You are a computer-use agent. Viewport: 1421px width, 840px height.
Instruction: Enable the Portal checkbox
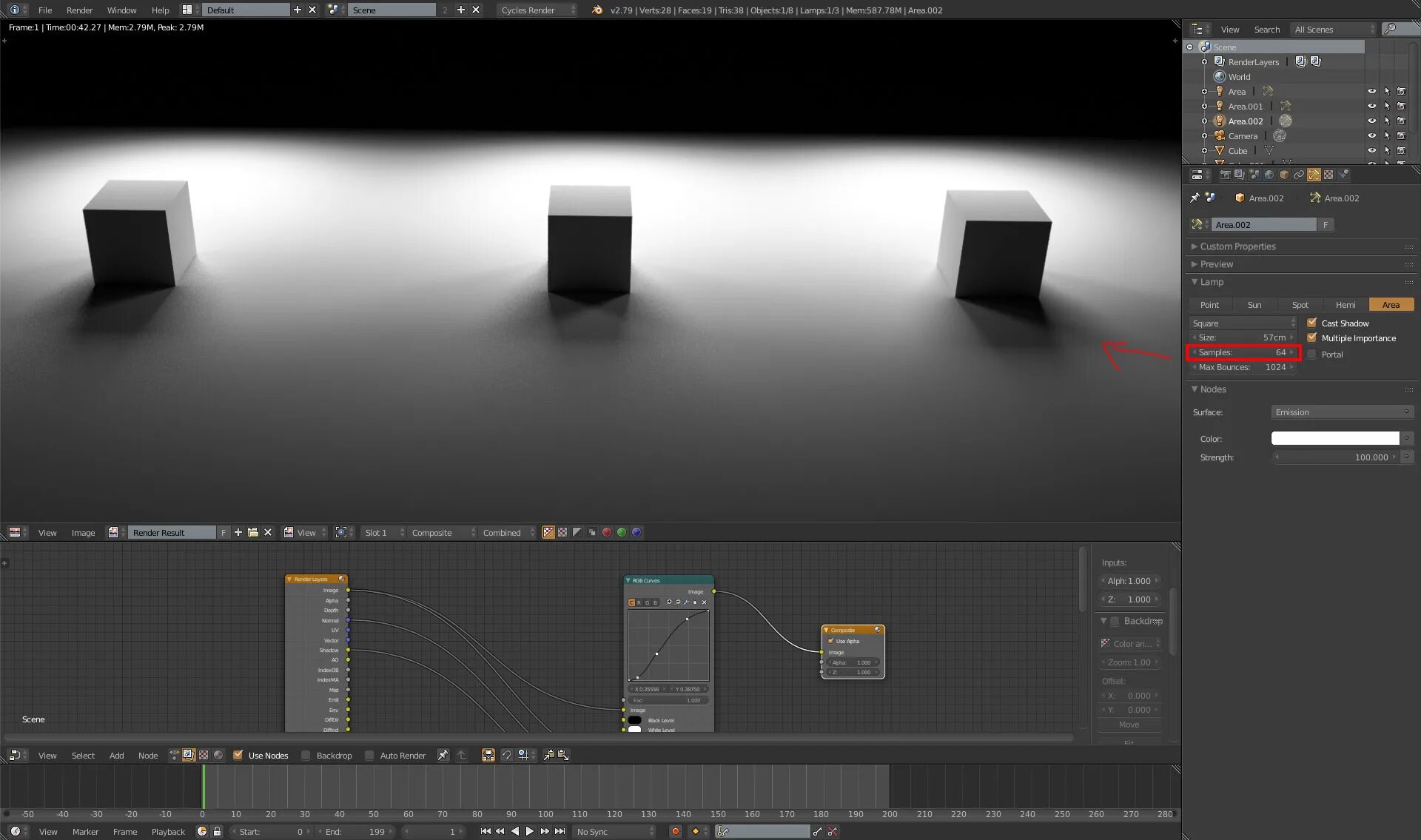tap(1312, 355)
